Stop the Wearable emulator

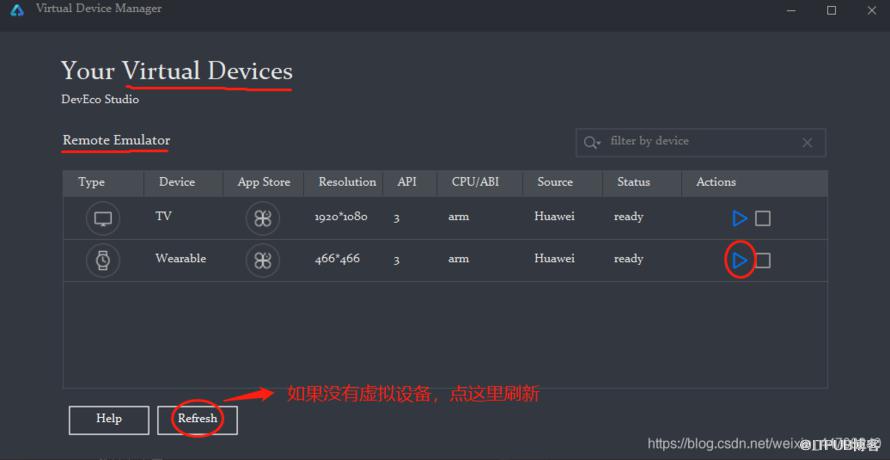pyautogui.click(x=763, y=261)
